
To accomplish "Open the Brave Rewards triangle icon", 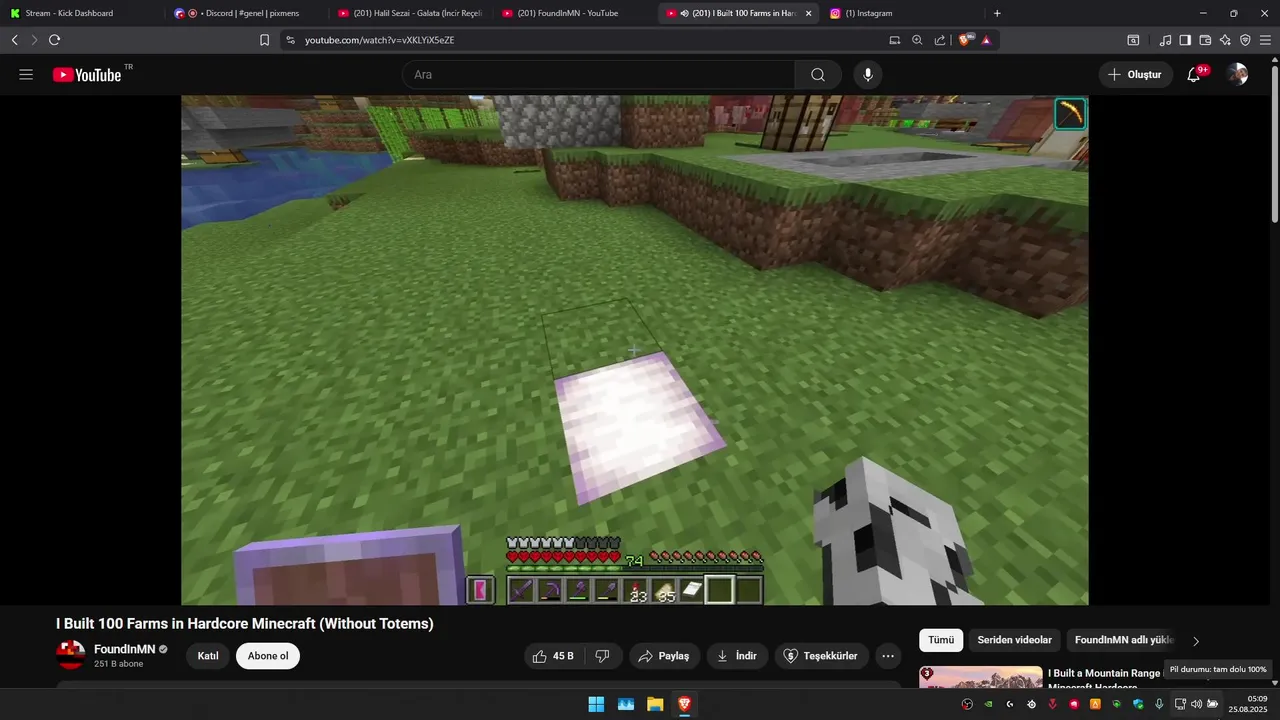I will coord(986,40).
